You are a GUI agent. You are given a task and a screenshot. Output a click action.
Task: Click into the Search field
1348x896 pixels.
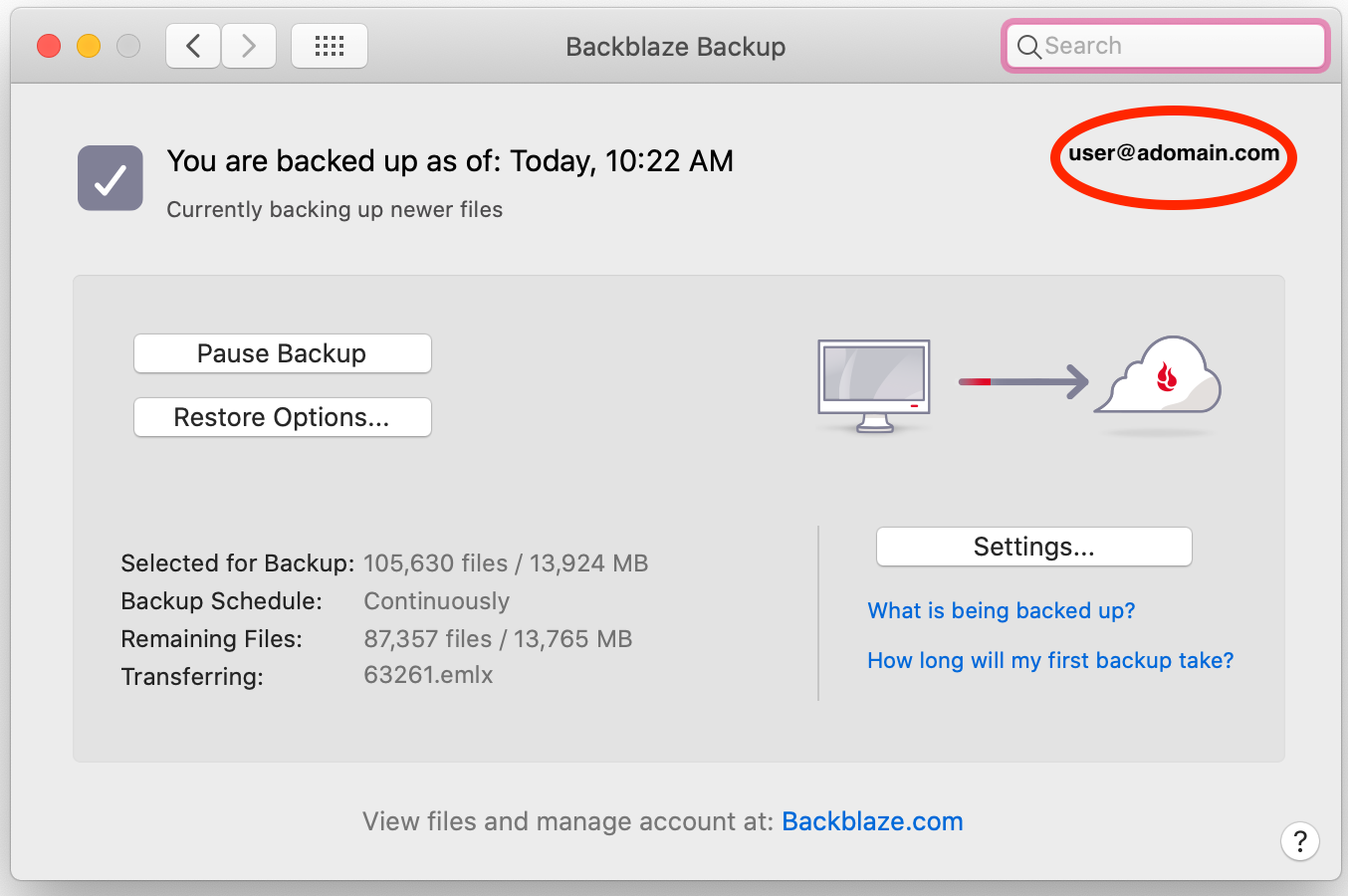pyautogui.click(x=1166, y=46)
